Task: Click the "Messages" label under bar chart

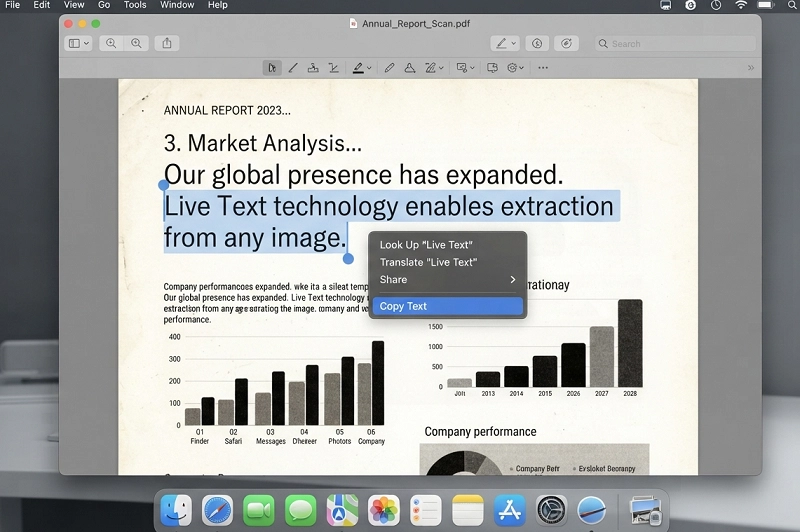Action: (270, 441)
